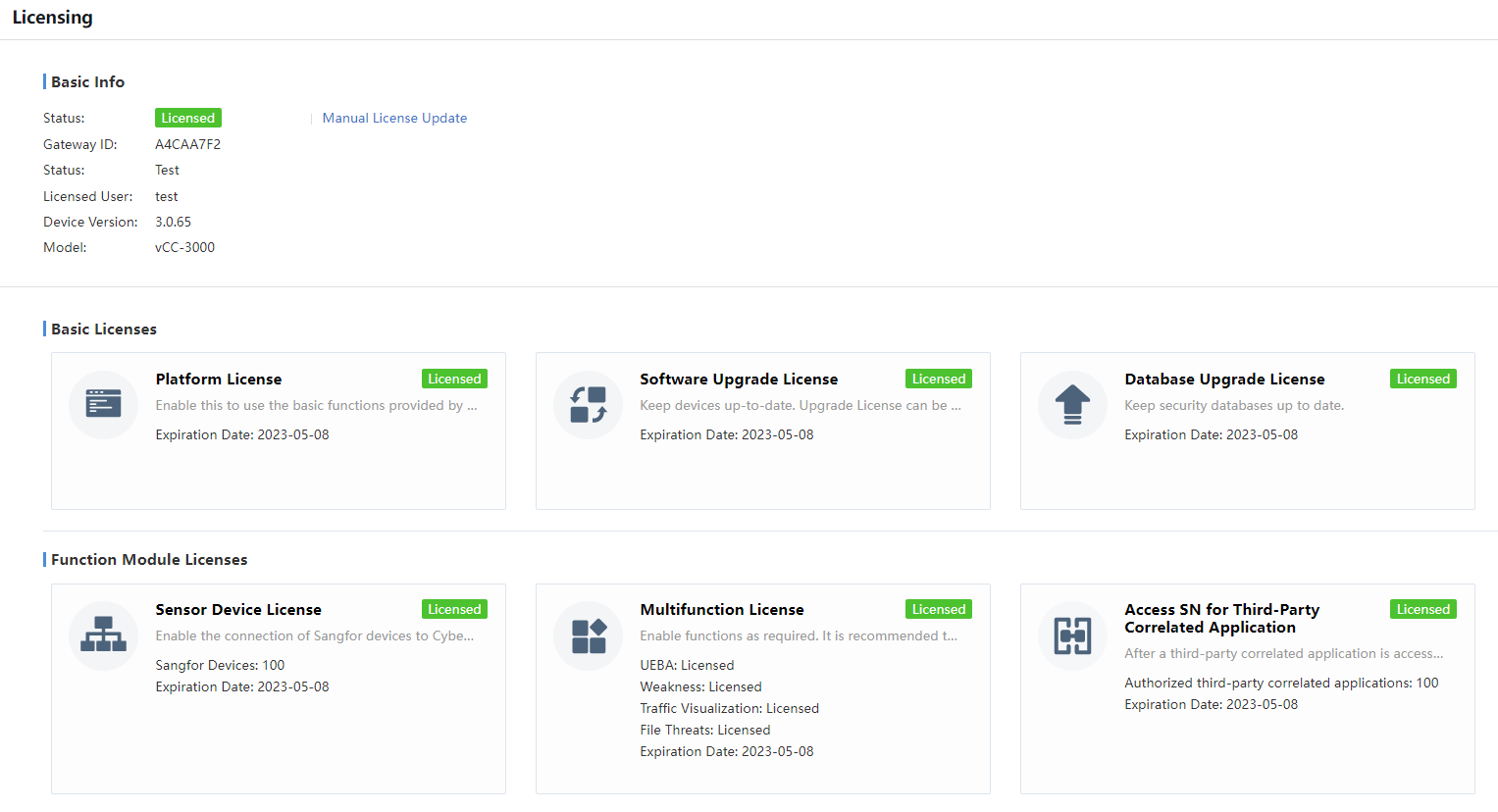Viewport: 1498px width, 812px height.
Task: Click the Software Upgrade License icon
Action: point(588,404)
